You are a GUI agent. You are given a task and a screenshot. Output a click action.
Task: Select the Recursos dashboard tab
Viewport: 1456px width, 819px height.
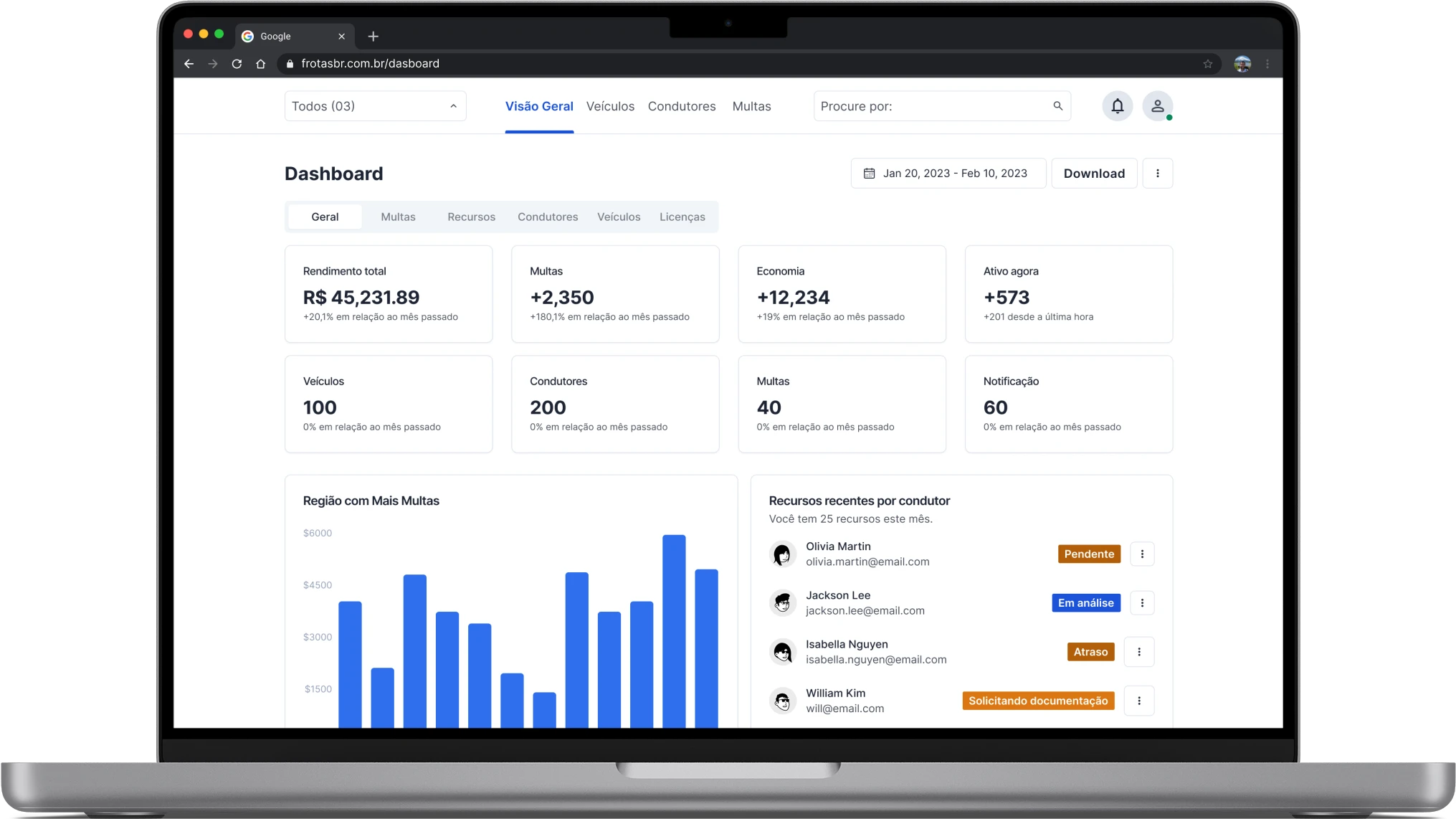[471, 217]
